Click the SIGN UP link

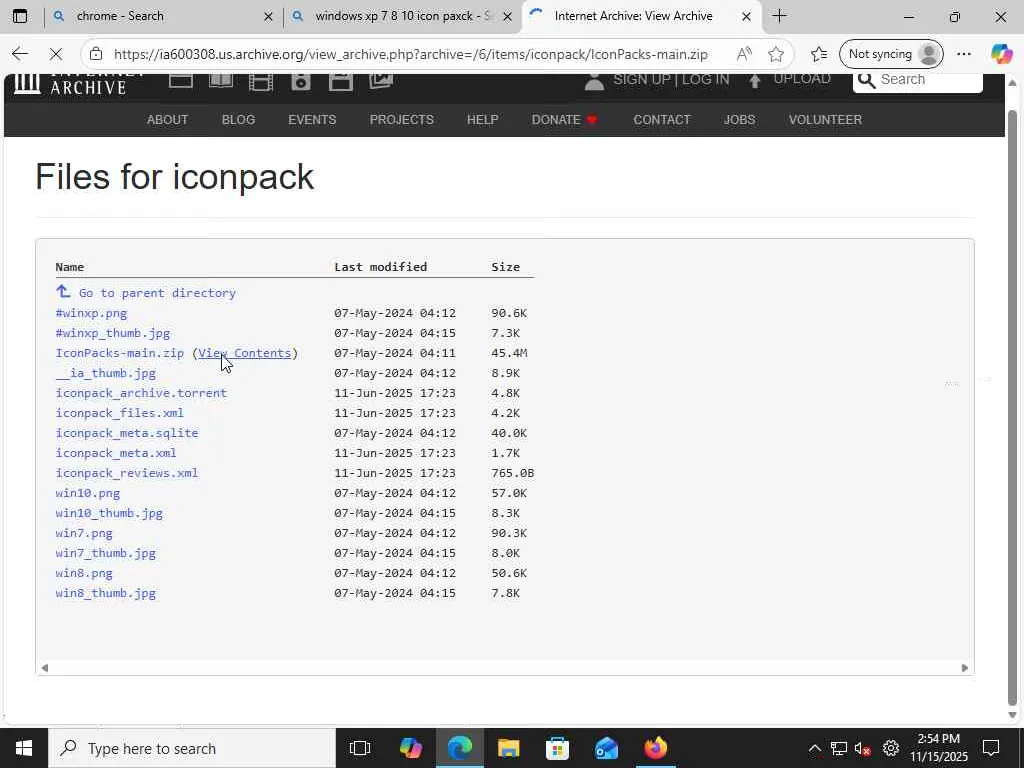(642, 80)
